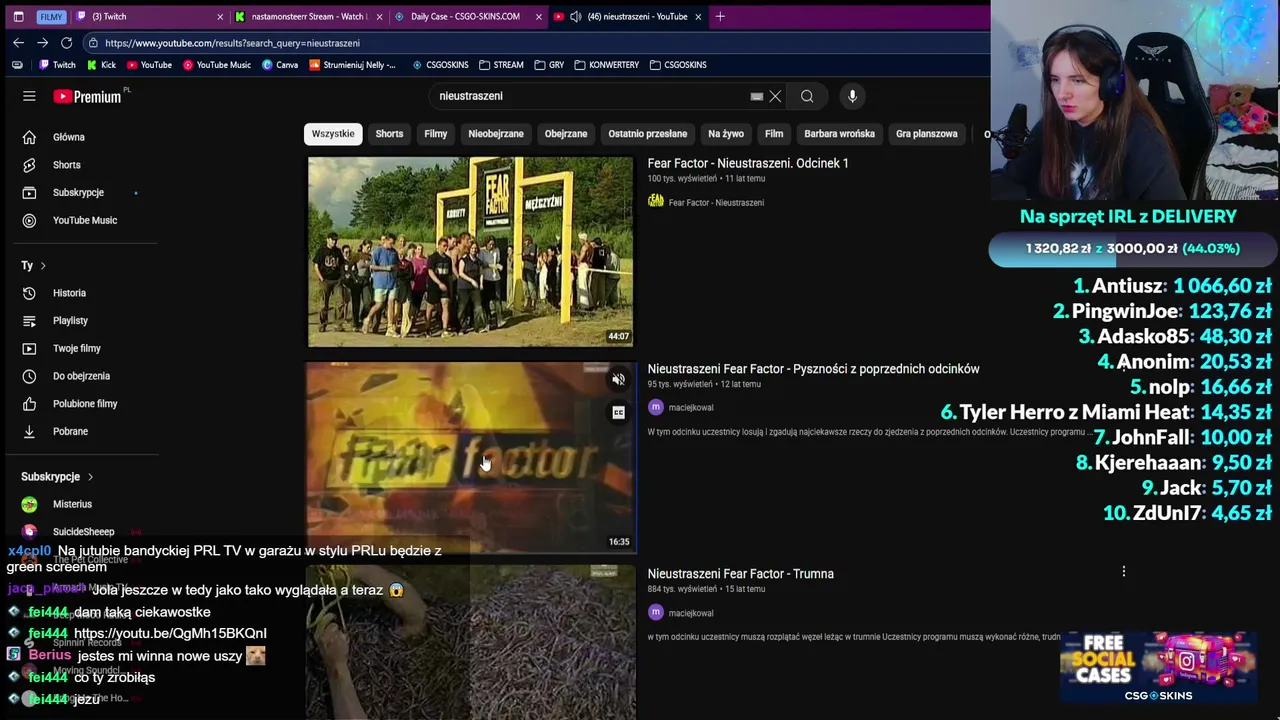Open Fear Factor Nieustraszeni Odcinek 1 title
The height and width of the screenshot is (720, 1280).
[x=748, y=163]
